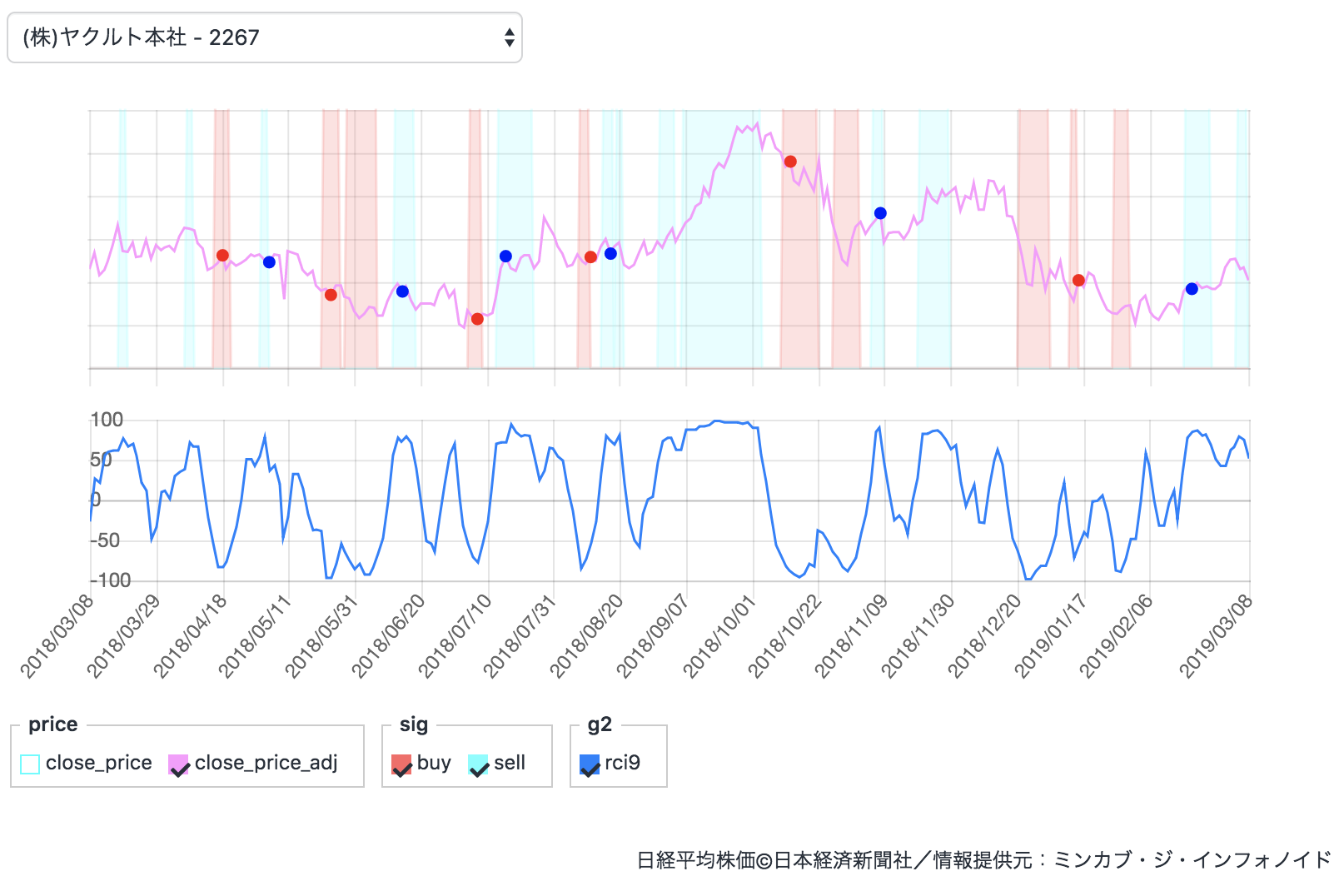Click the 2018/08/20 date axis label

click(x=586, y=638)
